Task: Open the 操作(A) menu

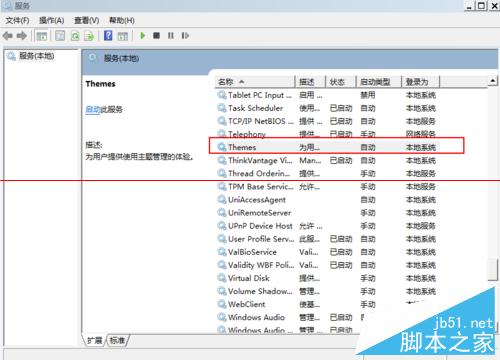Action: tap(52, 21)
